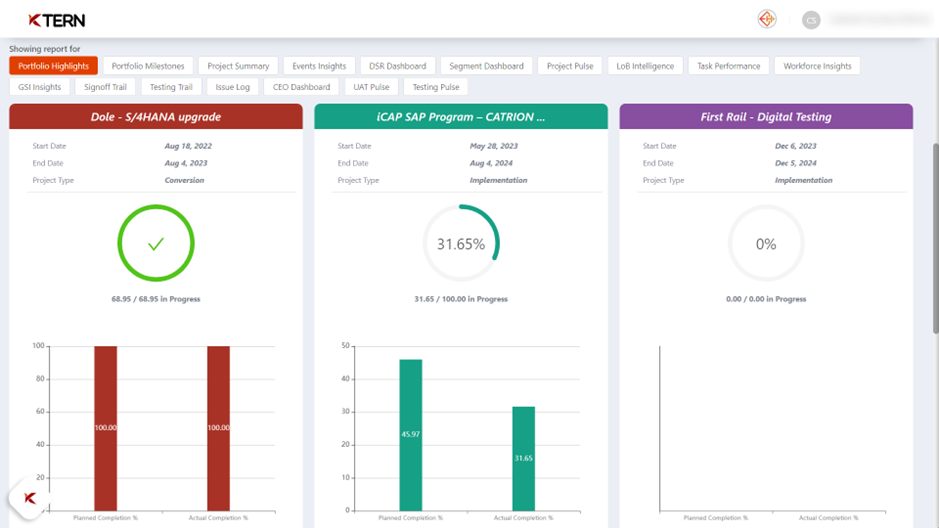The width and height of the screenshot is (939, 528).
Task: Click Dole Planned Completion bar showing 100.00
Action: [x=105, y=428]
